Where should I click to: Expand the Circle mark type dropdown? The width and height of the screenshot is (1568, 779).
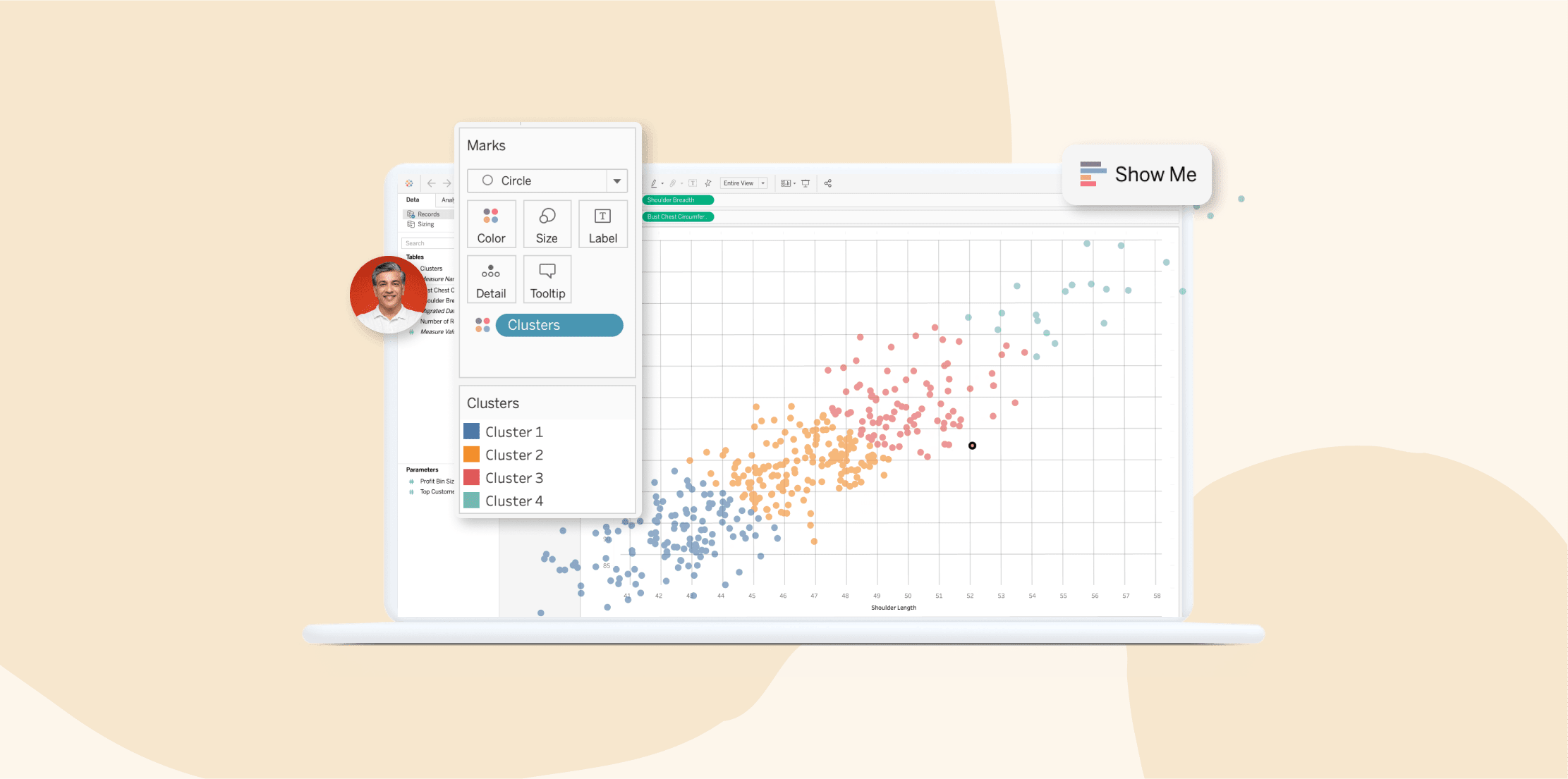616,181
